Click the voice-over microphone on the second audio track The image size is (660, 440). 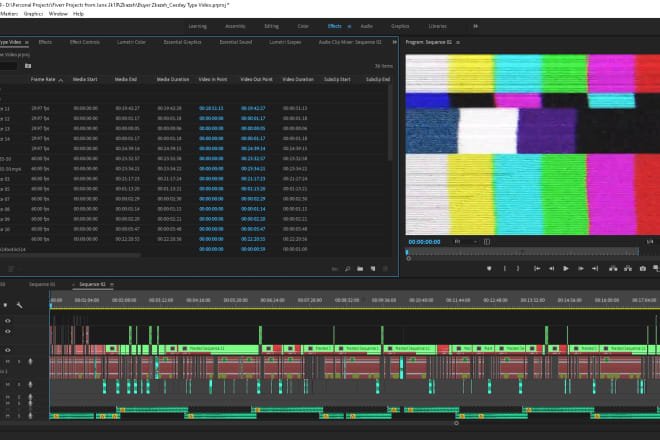[30, 384]
